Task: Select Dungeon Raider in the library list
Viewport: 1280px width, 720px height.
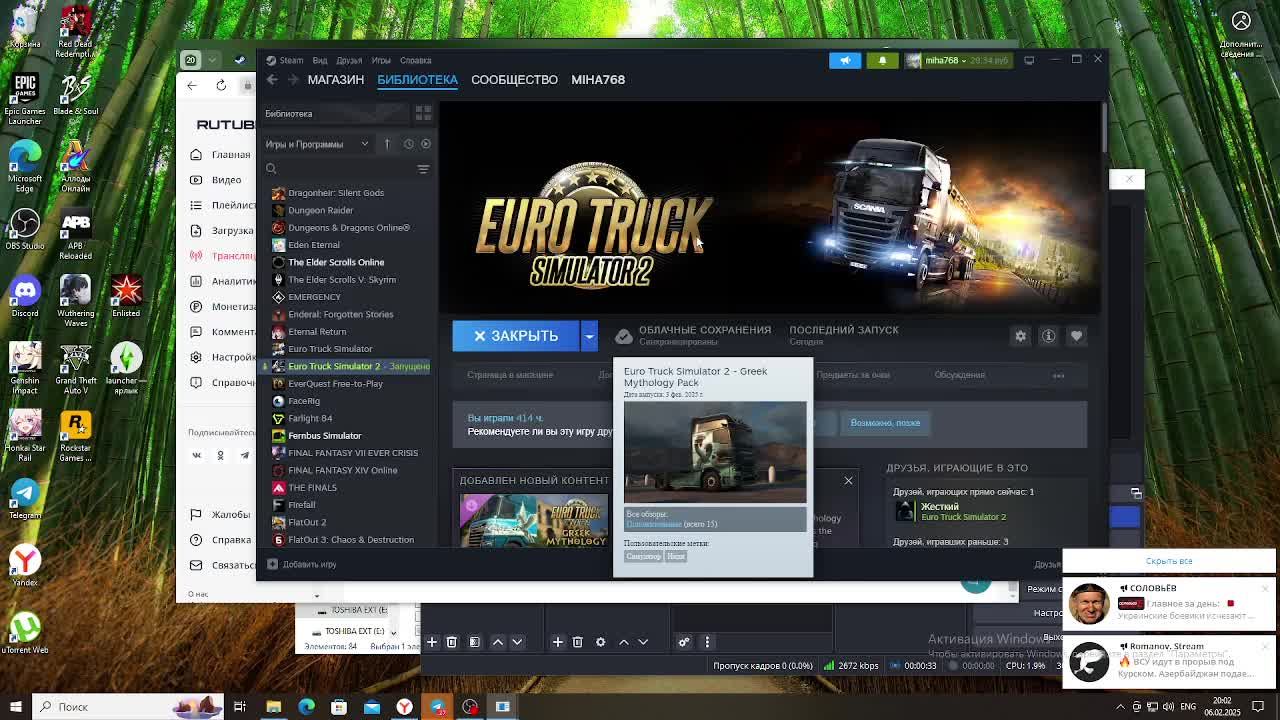Action: point(320,210)
